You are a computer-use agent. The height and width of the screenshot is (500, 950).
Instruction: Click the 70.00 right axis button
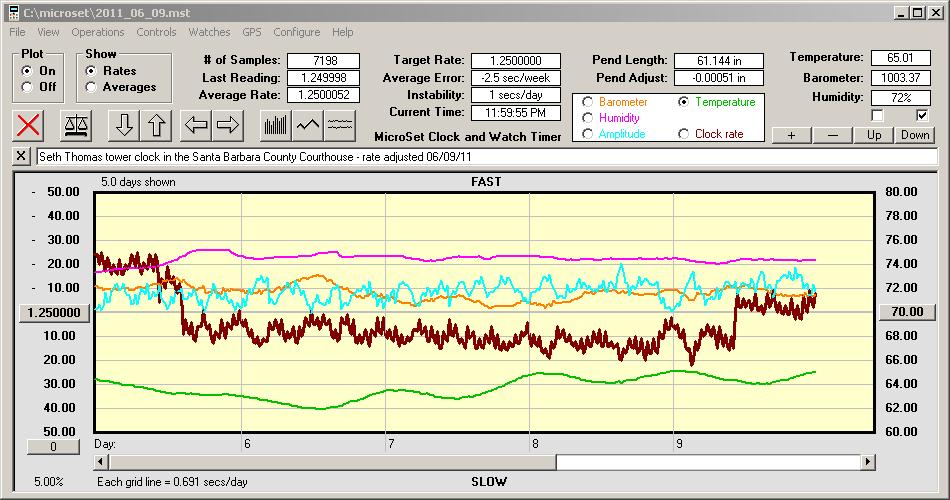907,312
